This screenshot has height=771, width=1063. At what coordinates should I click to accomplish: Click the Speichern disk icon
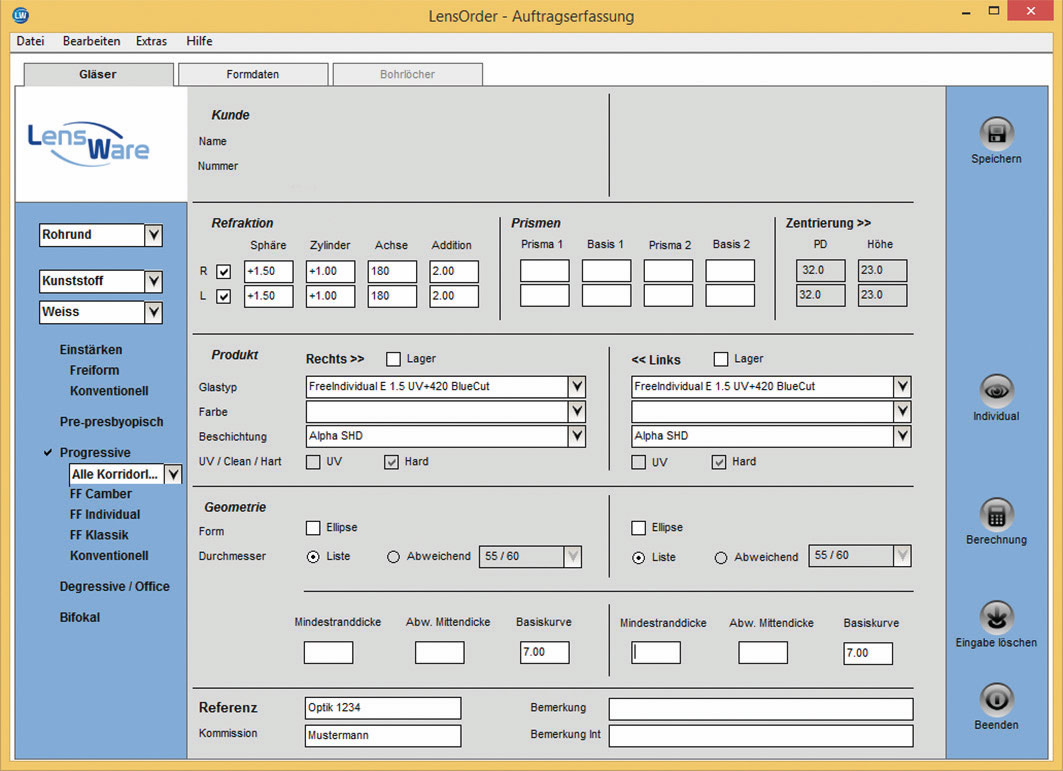(996, 134)
